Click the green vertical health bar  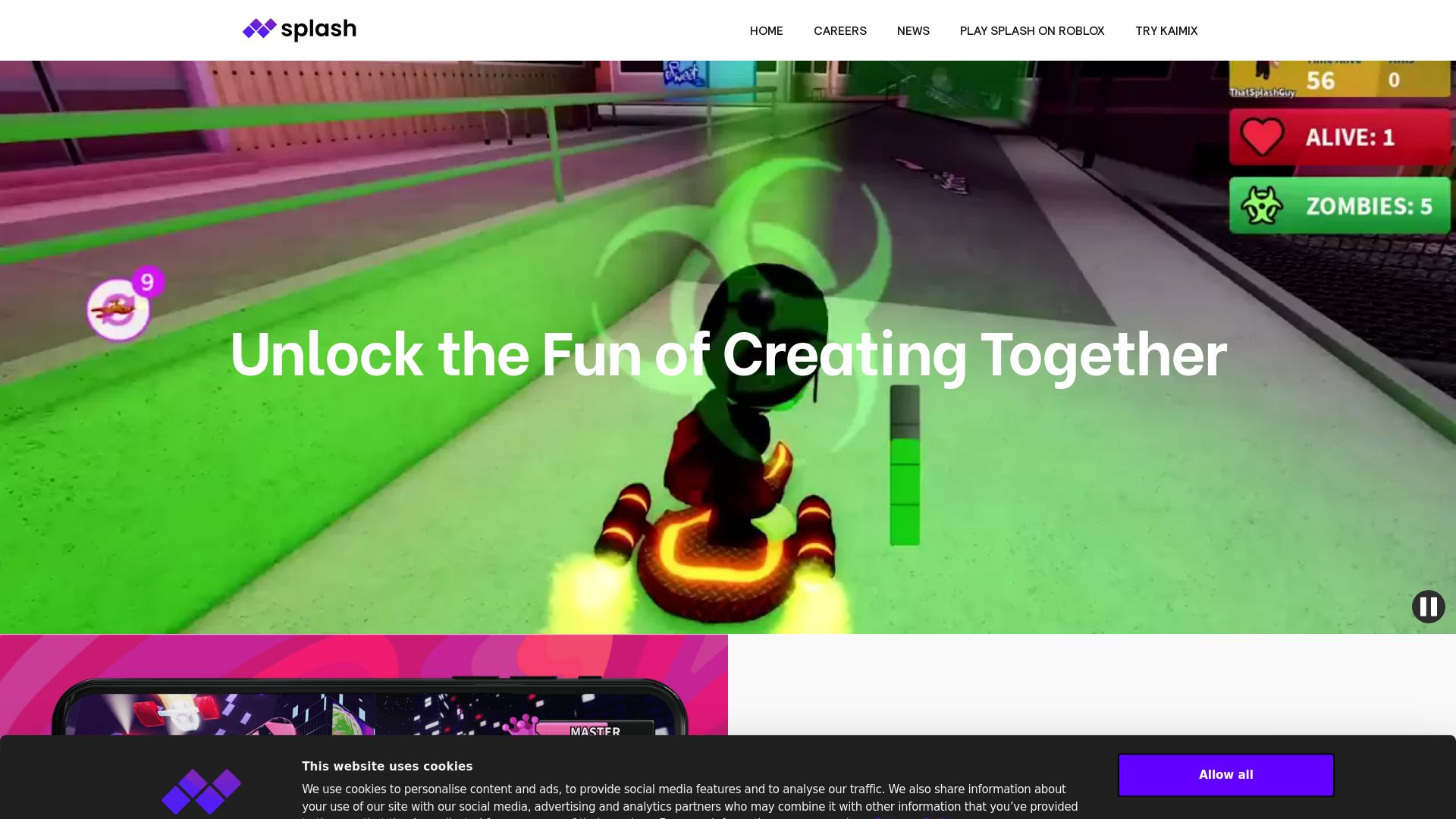905,465
